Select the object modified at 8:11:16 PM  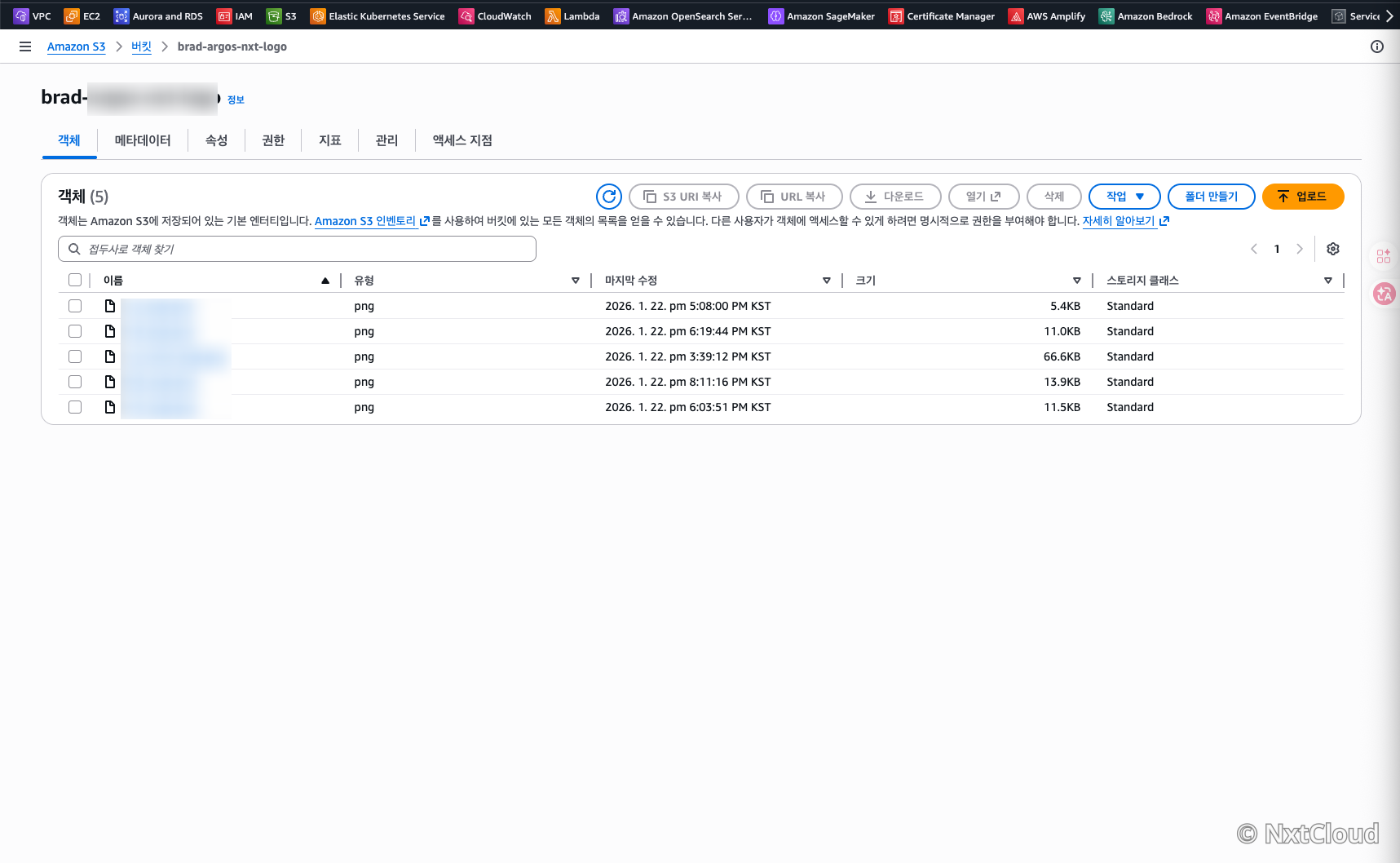[x=75, y=382]
